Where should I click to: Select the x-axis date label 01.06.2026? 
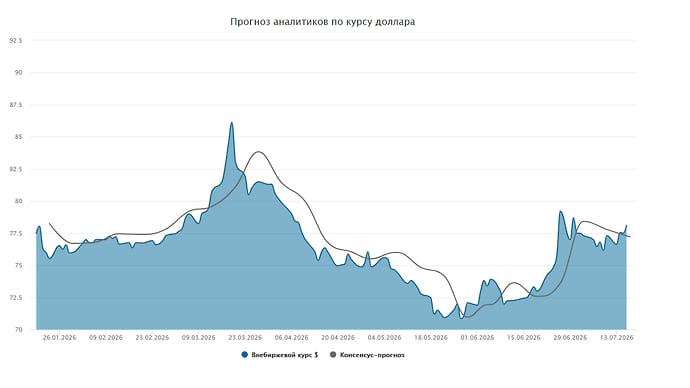pyautogui.click(x=477, y=337)
